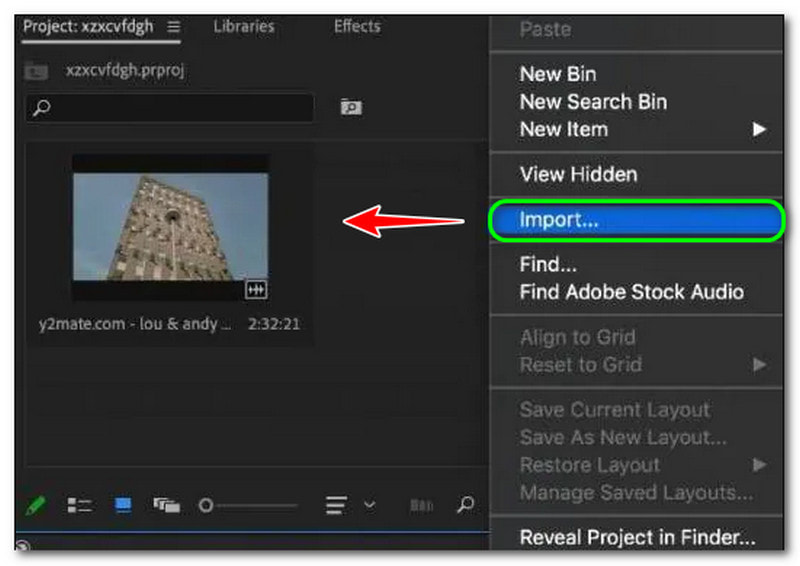This screenshot has height=566, width=800.
Task: Open the Sort Icons menu button
Action: [x=336, y=505]
